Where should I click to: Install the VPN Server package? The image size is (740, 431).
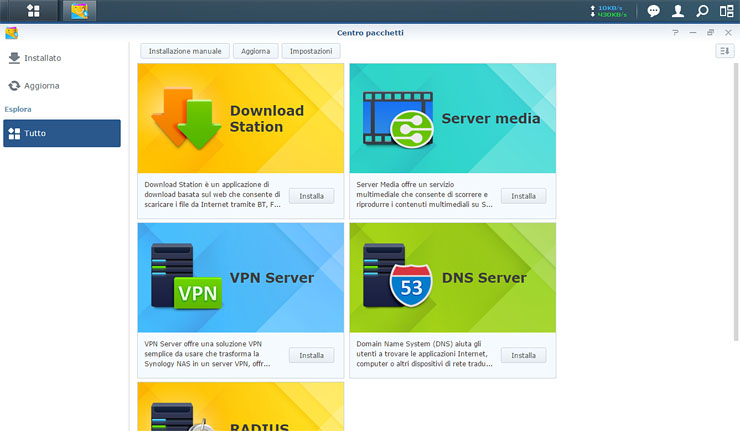(x=311, y=355)
